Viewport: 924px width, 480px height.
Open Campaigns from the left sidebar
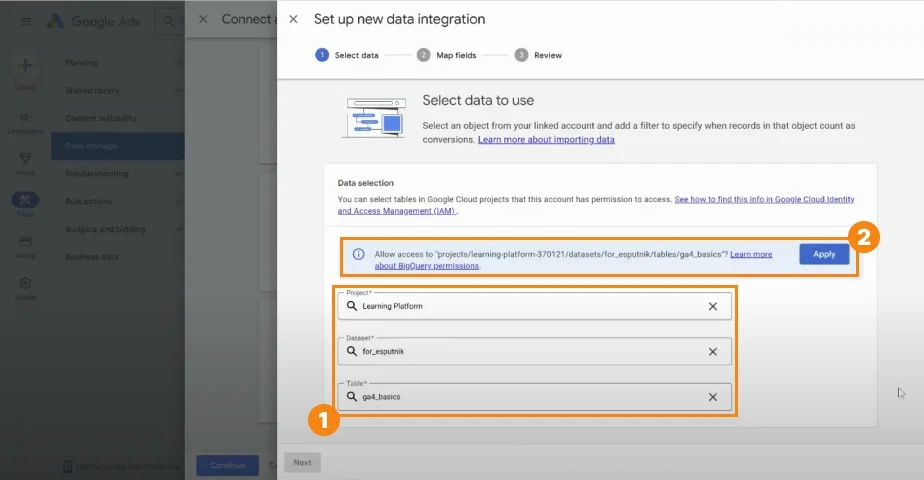25,123
